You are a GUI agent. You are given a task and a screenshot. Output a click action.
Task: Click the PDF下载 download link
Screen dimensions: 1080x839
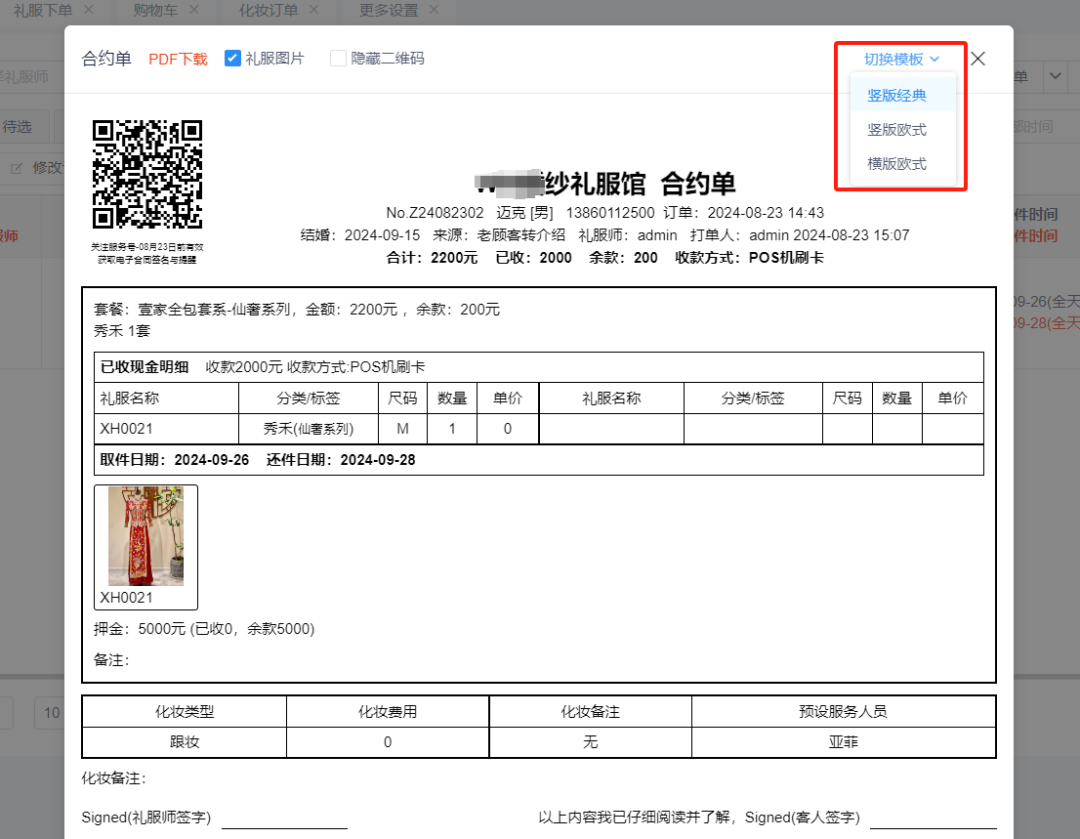(177, 59)
